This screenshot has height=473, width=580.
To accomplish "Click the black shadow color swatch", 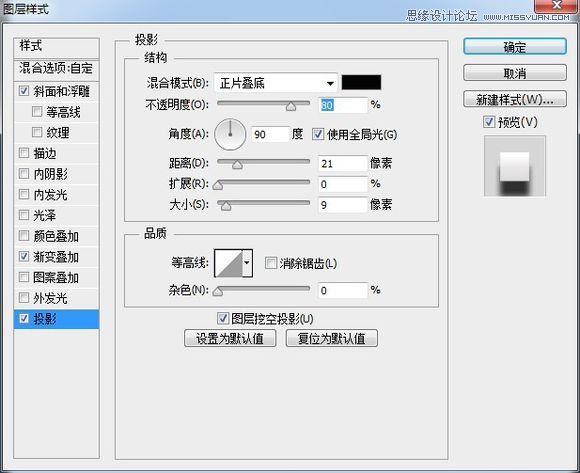I will coord(361,82).
